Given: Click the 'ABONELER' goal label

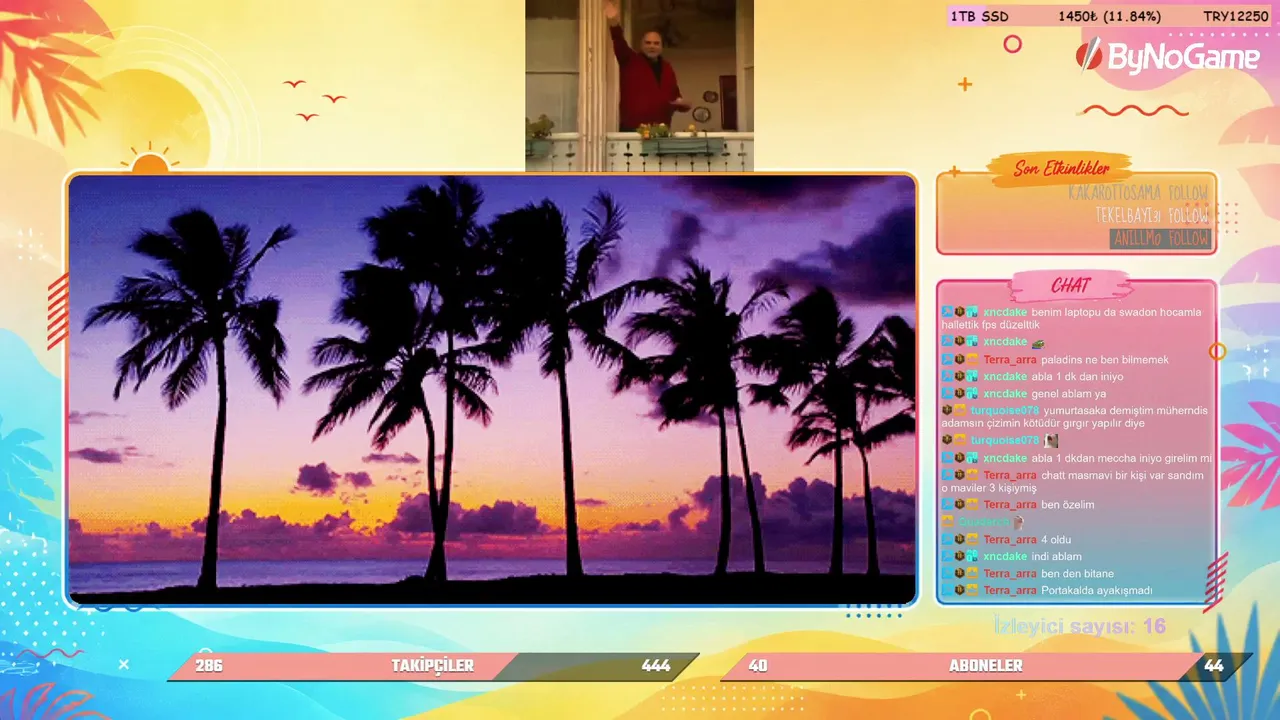Looking at the screenshot, I should [986, 666].
